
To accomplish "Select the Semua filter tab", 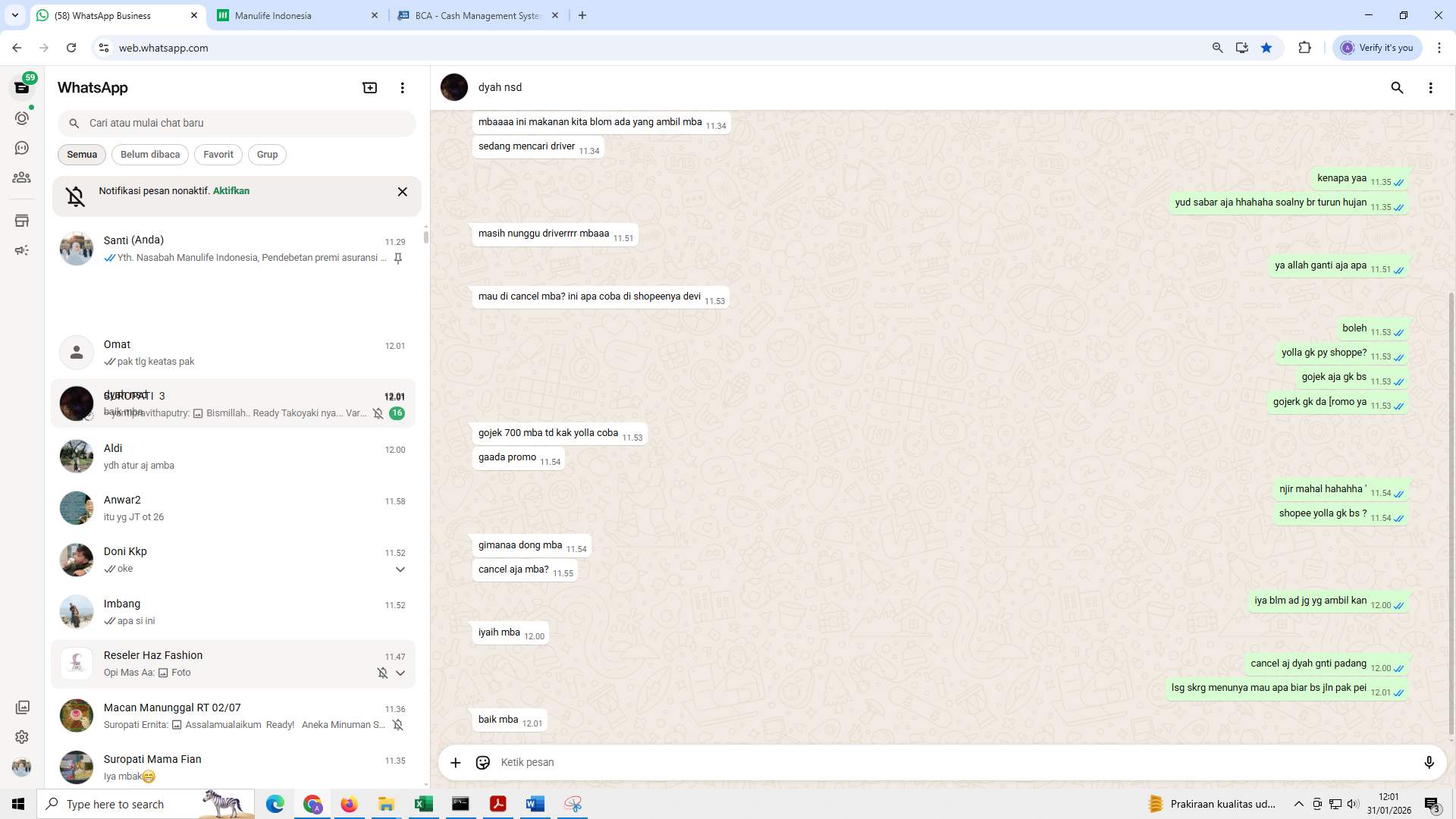I will (x=81, y=154).
